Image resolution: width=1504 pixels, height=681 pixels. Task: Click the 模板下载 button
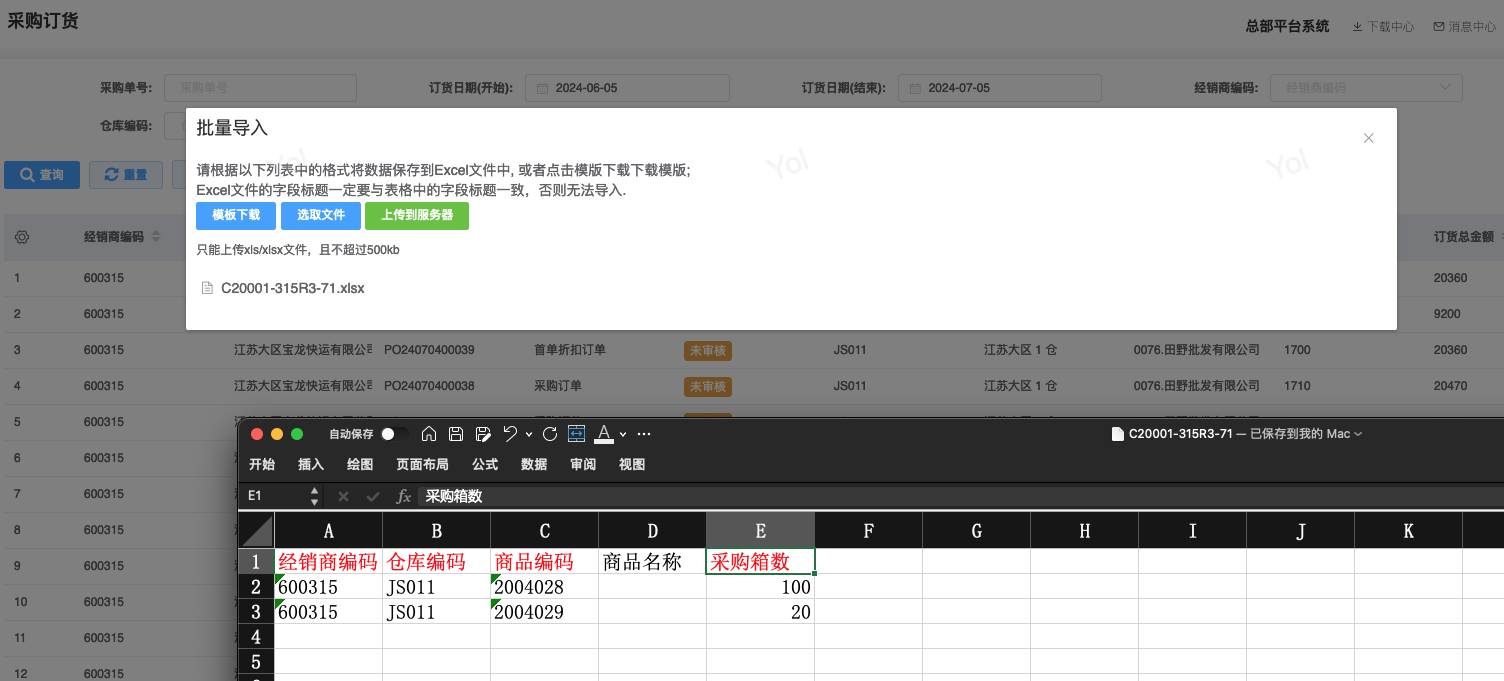point(236,215)
